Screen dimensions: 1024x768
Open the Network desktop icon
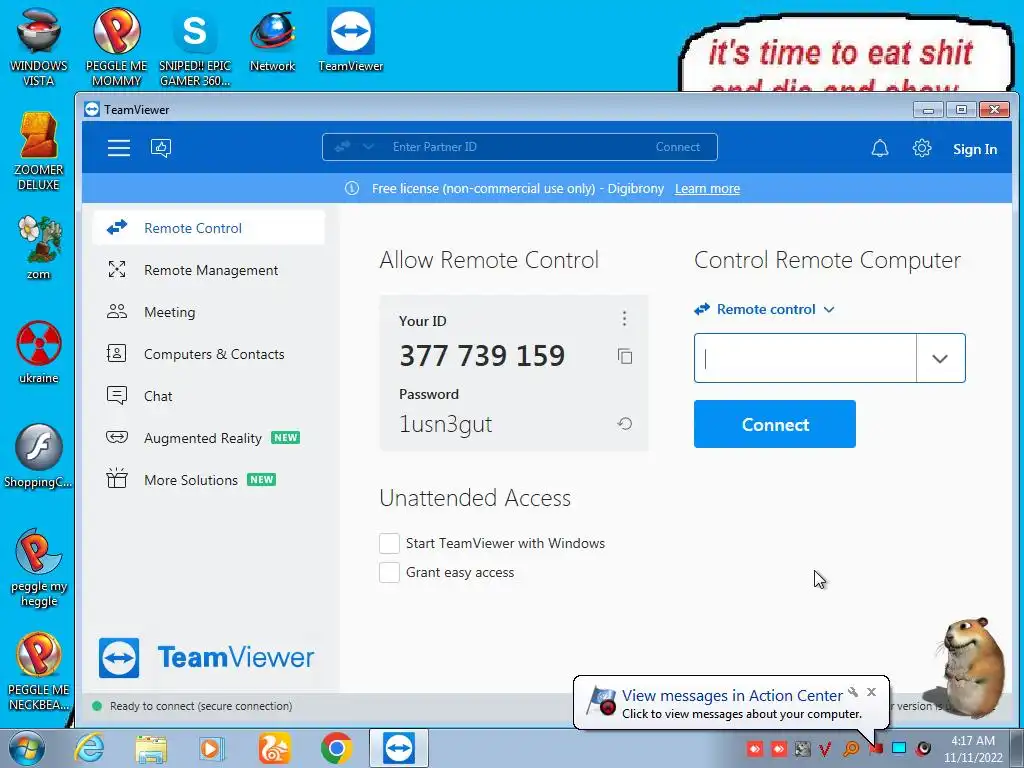tap(272, 40)
